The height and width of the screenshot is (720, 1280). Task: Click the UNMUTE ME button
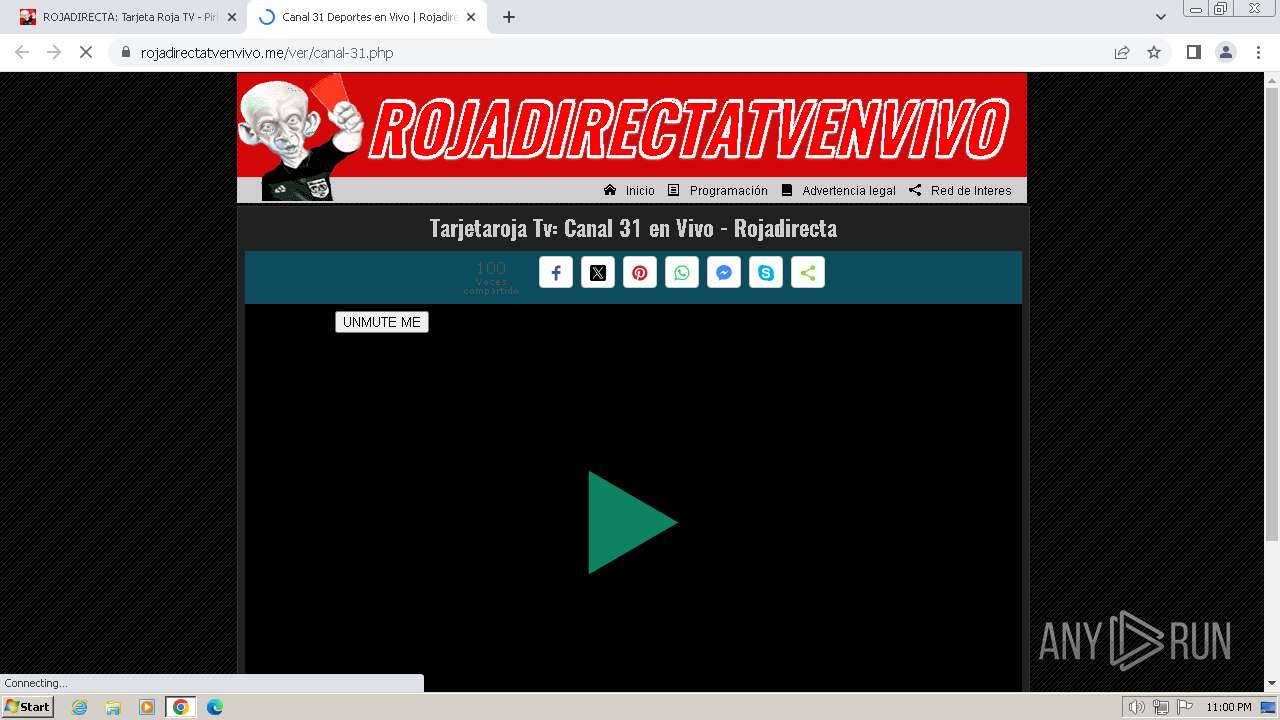(382, 322)
